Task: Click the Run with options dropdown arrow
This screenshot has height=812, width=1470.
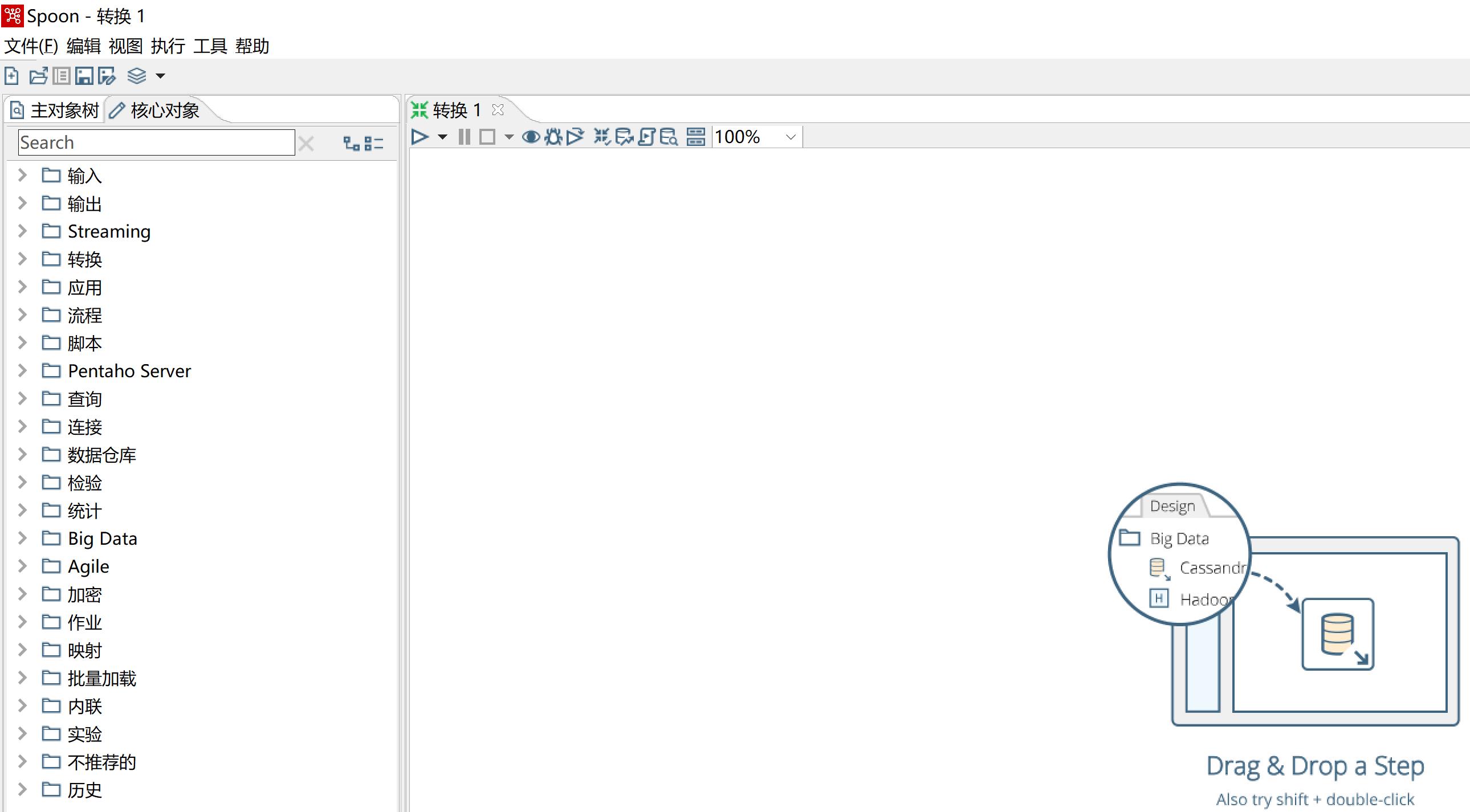Action: (442, 136)
